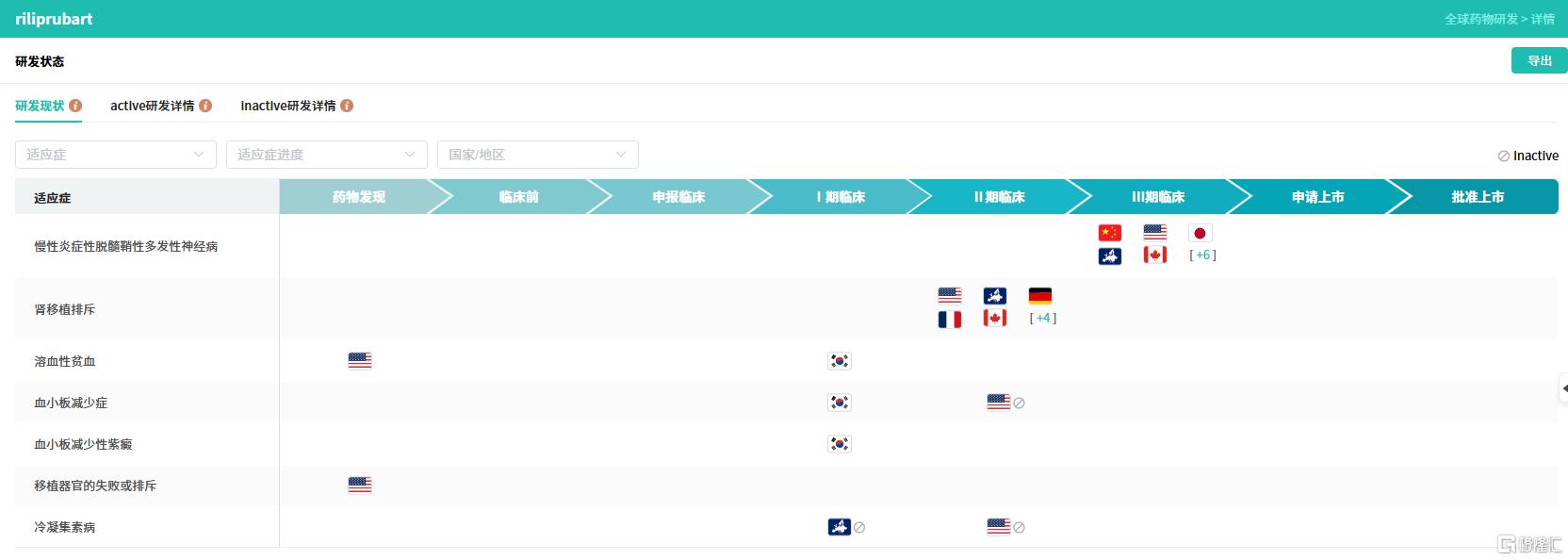
Task: Click US flag in 溶血性贫血 row
Action: tap(360, 361)
